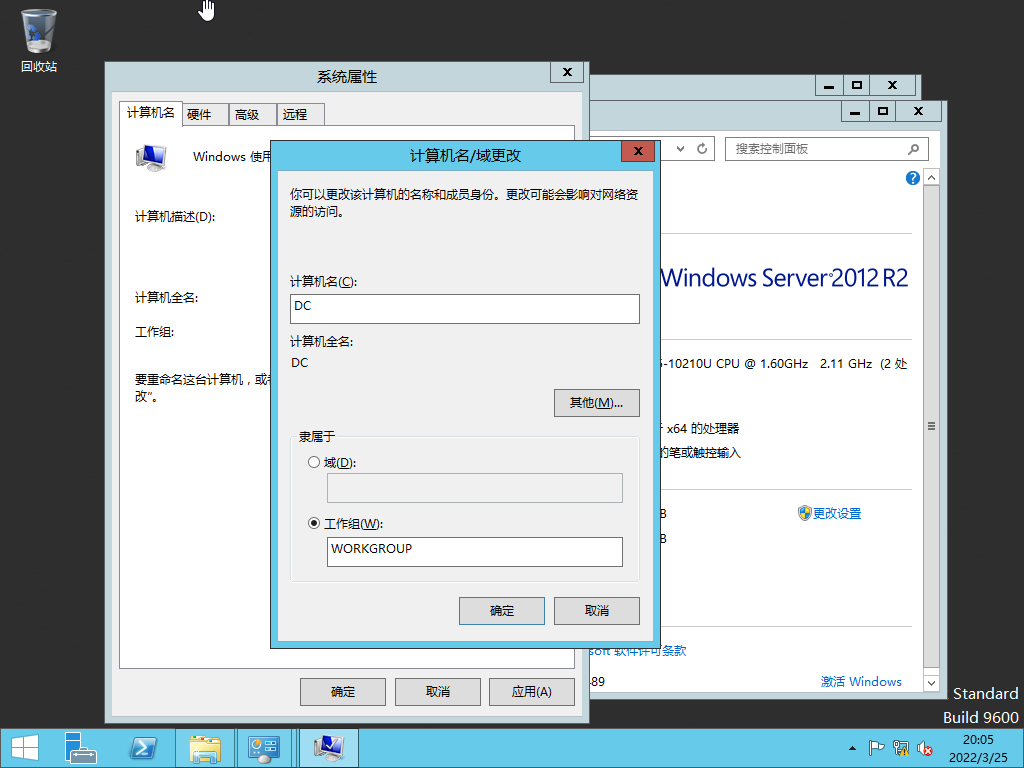Click the refresh icon in Control Panel
The width and height of the screenshot is (1024, 768).
click(x=702, y=149)
